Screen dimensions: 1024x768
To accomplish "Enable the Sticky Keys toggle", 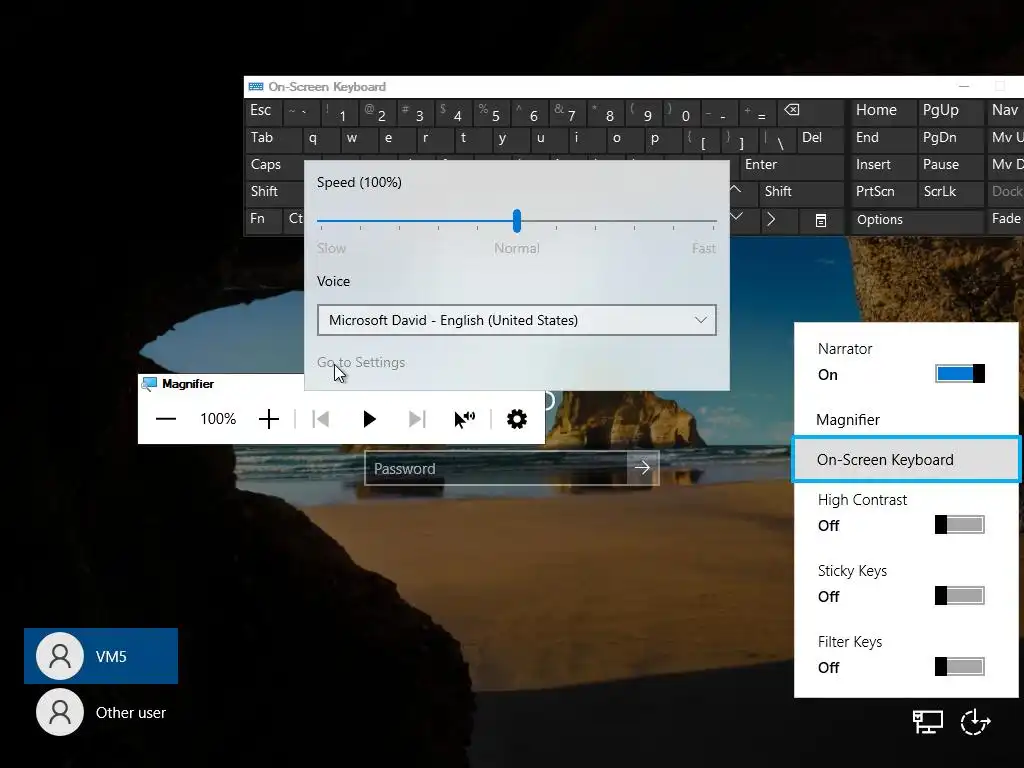I will [x=959, y=596].
